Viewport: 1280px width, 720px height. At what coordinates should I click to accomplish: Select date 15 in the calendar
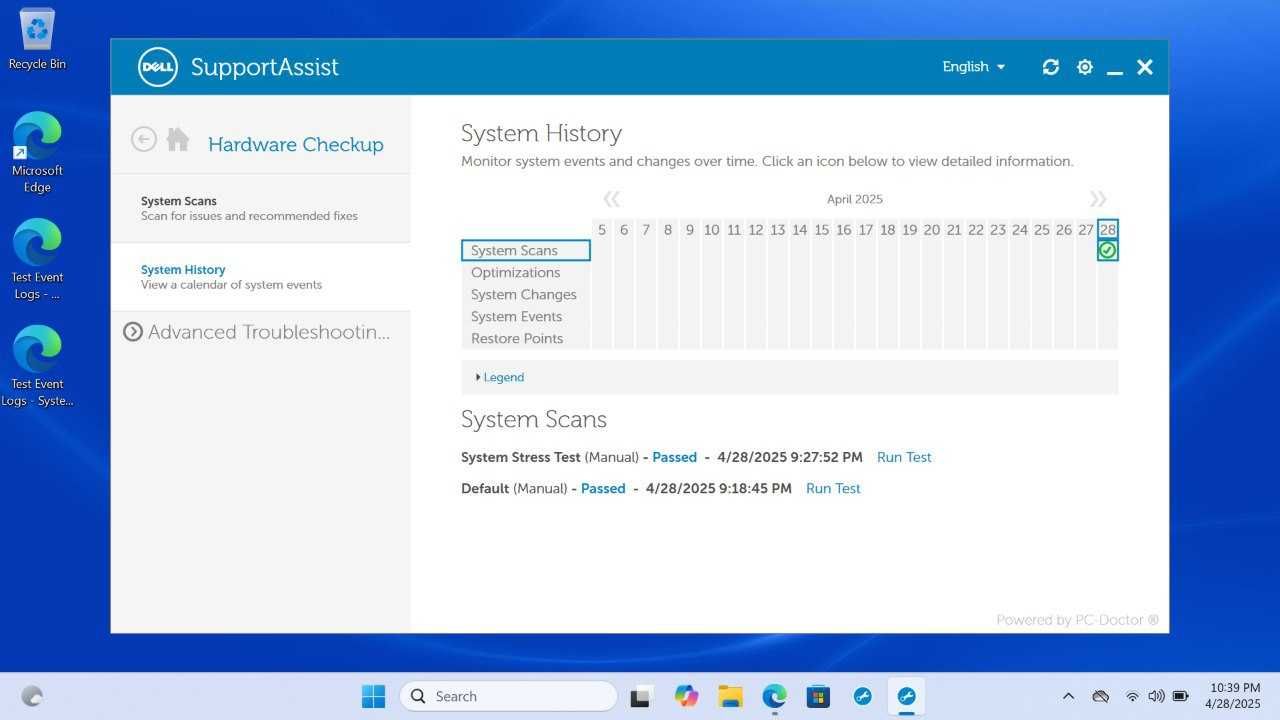tap(822, 230)
